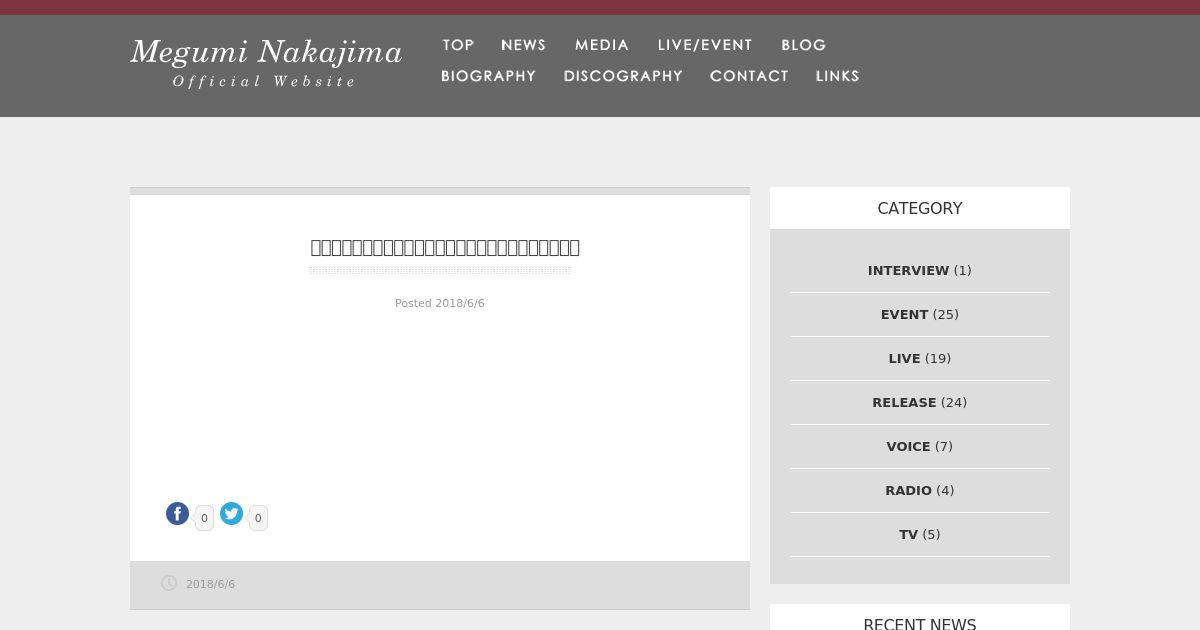Screen dimensions: 1200x630
Task: Open the BLOG menu item
Action: (x=804, y=45)
